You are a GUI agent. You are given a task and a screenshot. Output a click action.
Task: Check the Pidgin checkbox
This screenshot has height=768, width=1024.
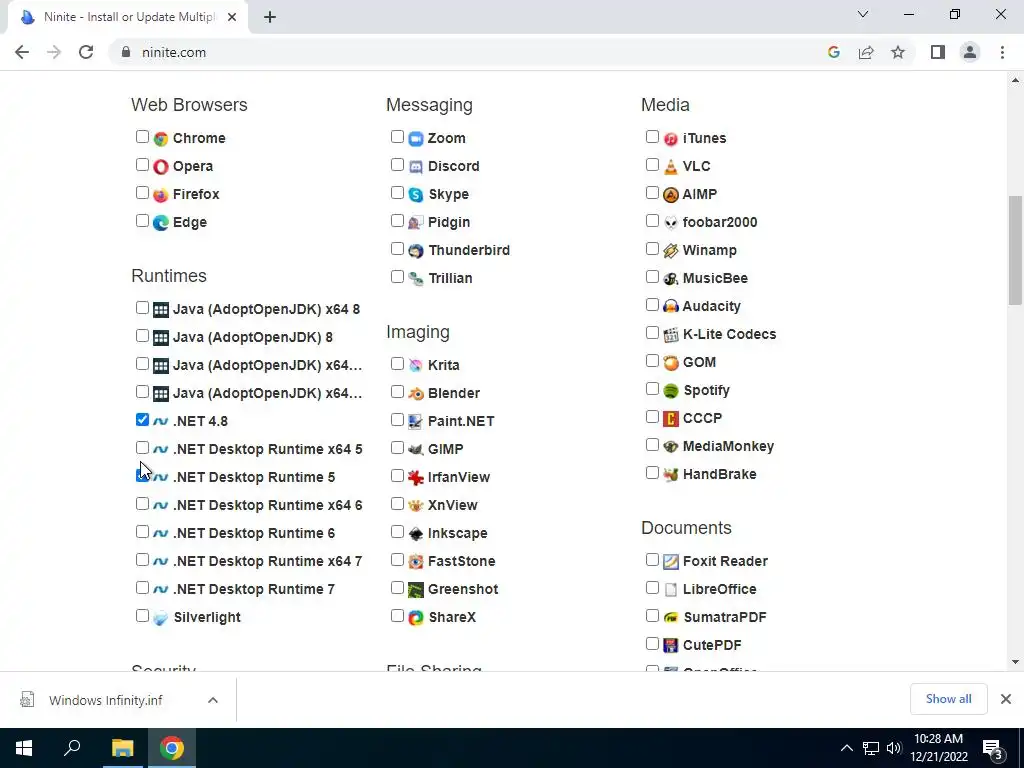pyautogui.click(x=397, y=221)
